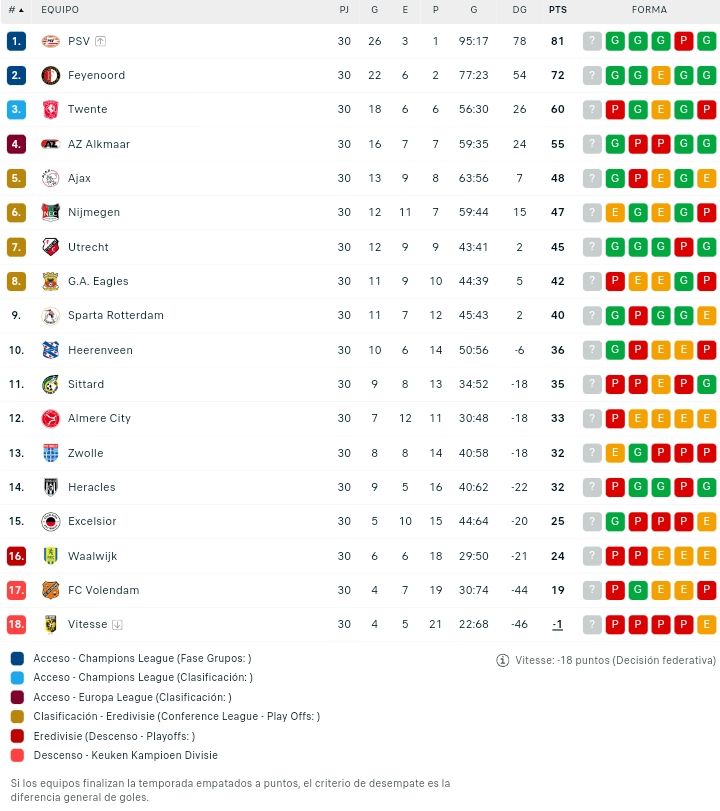
Task: Click the EQUIPO column header
Action: tap(60, 9)
